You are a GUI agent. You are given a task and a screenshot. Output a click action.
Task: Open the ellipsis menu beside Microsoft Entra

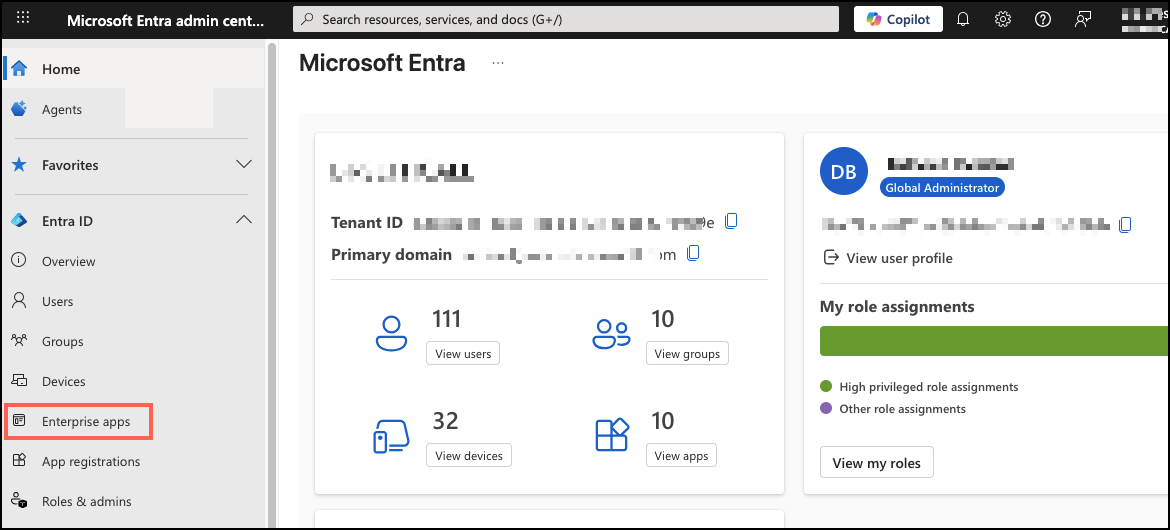pyautogui.click(x=498, y=63)
